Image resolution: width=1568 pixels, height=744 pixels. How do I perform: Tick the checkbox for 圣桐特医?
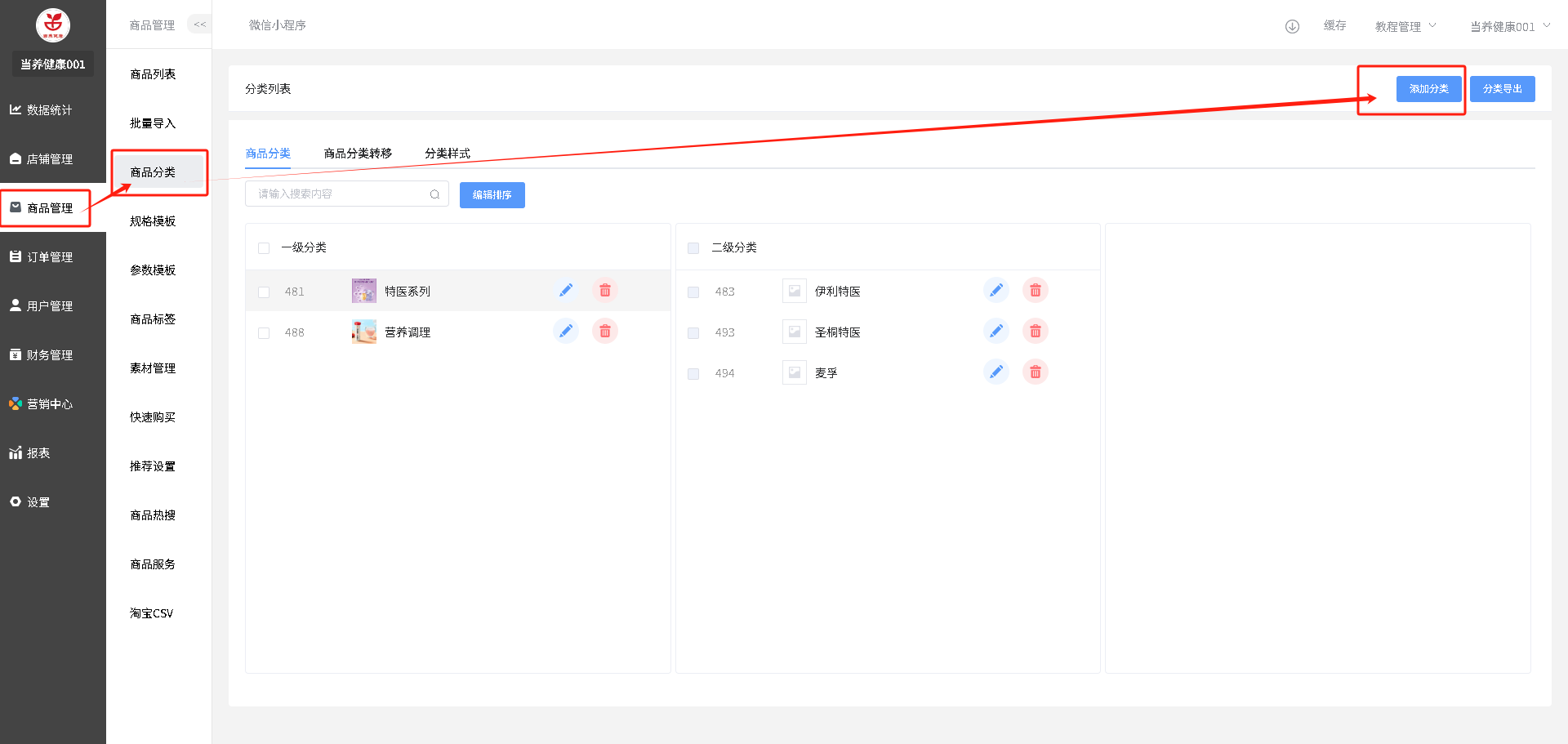click(x=693, y=333)
